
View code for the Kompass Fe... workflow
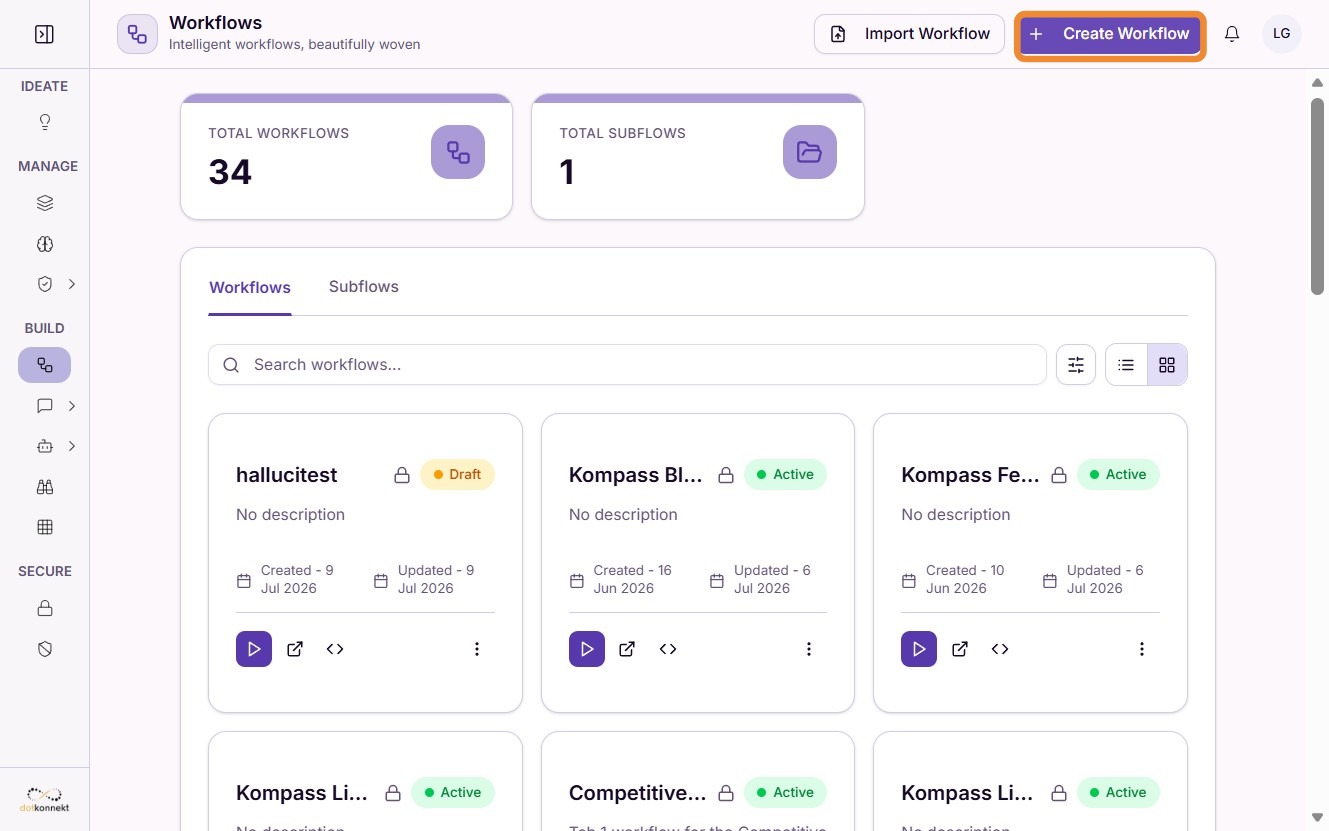[x=1000, y=649]
